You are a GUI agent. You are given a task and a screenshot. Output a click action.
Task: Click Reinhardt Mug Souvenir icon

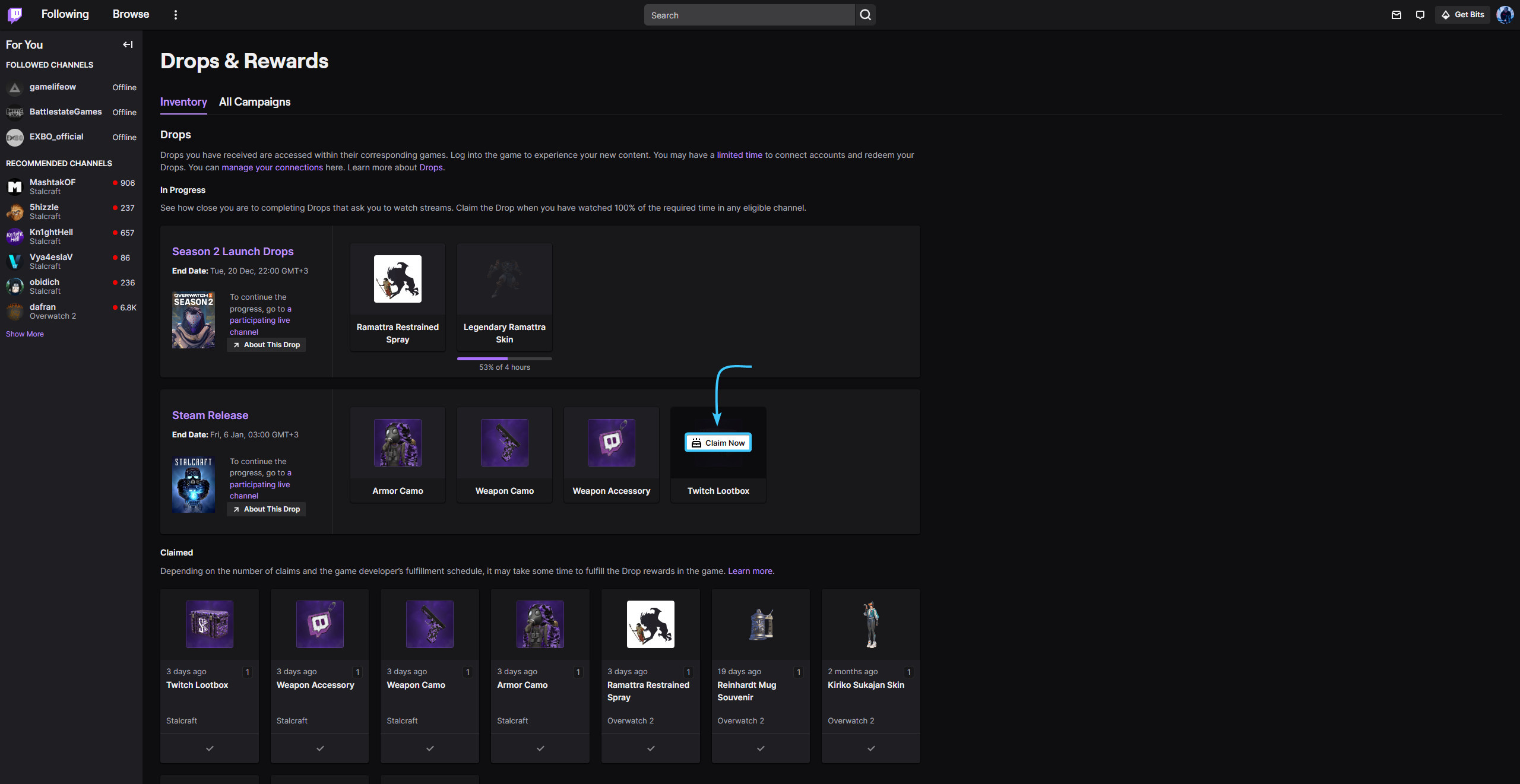coord(761,624)
